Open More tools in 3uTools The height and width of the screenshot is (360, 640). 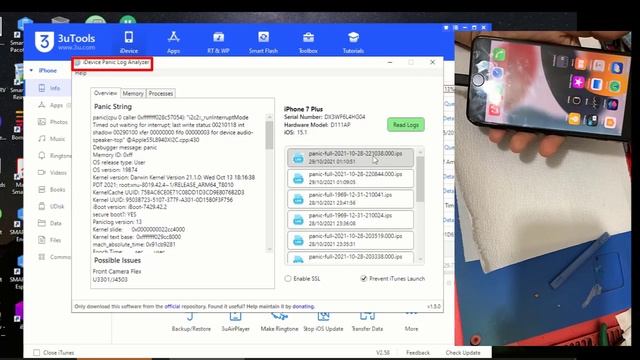tap(411, 322)
